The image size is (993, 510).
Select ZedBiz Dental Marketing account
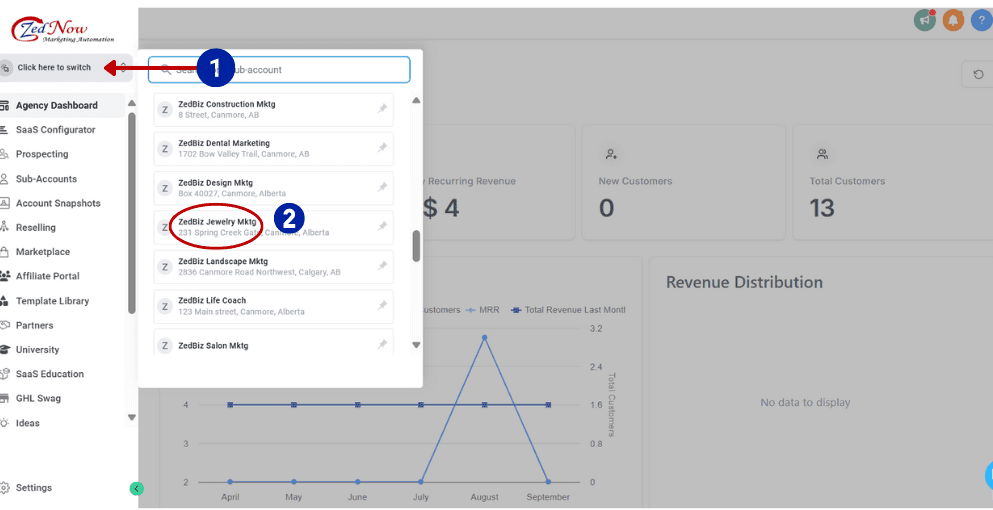click(274, 149)
